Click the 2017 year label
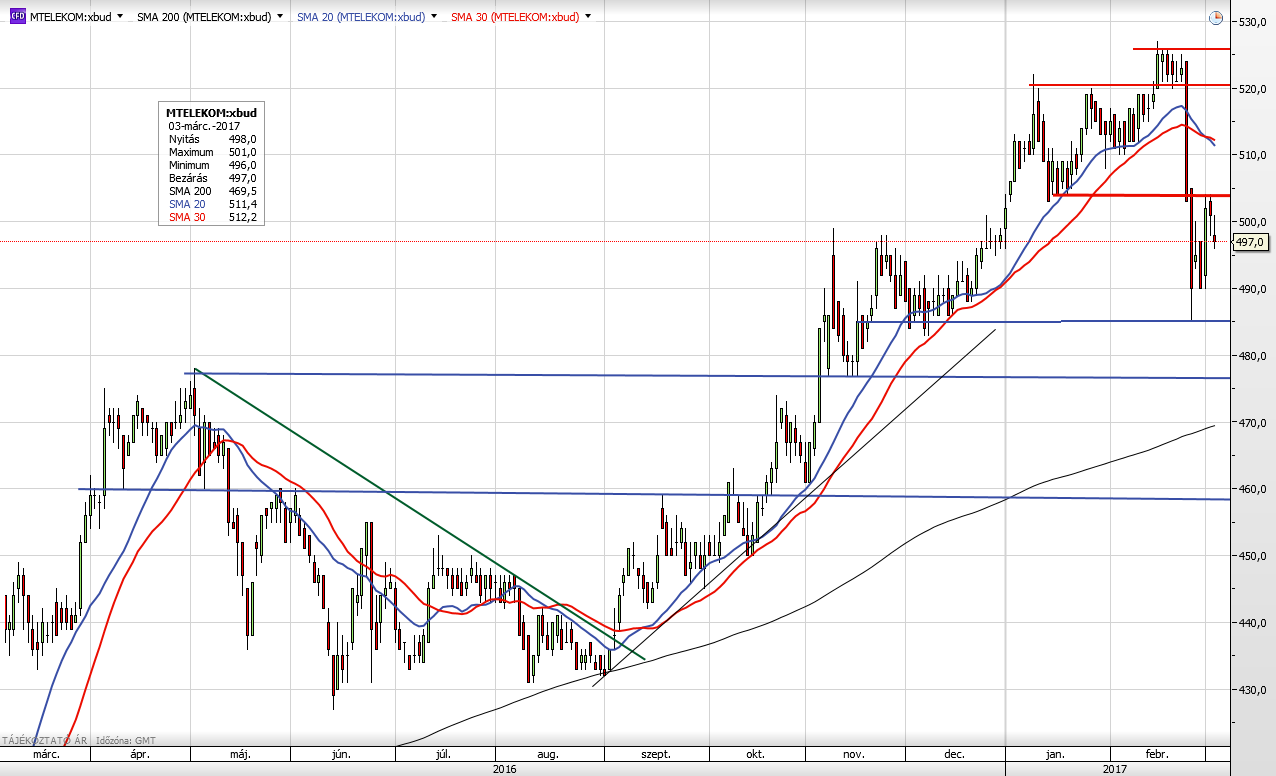 (1117, 769)
